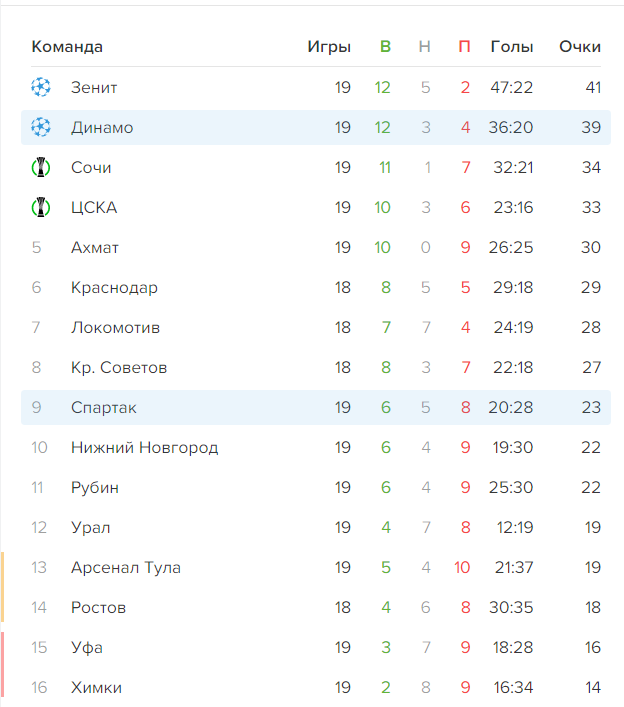The height and width of the screenshot is (707, 624).
Task: Click the green В wins header
Action: [385, 47]
